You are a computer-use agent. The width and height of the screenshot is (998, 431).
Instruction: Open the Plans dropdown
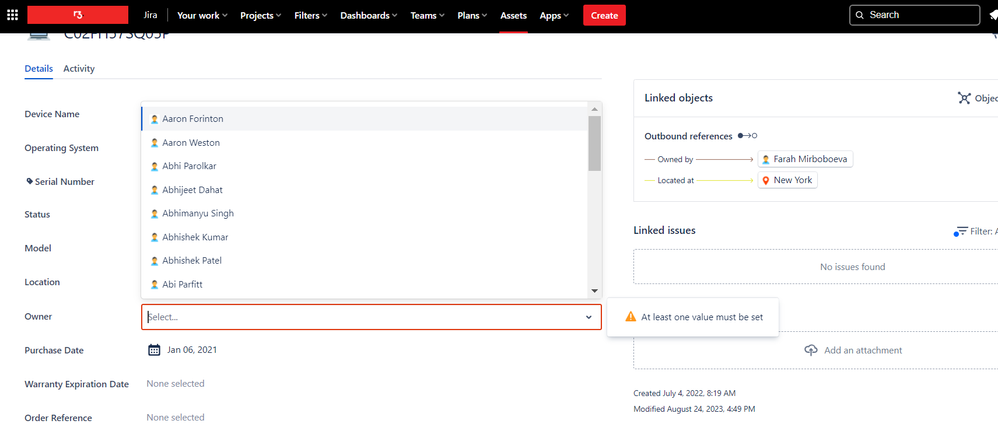click(473, 15)
